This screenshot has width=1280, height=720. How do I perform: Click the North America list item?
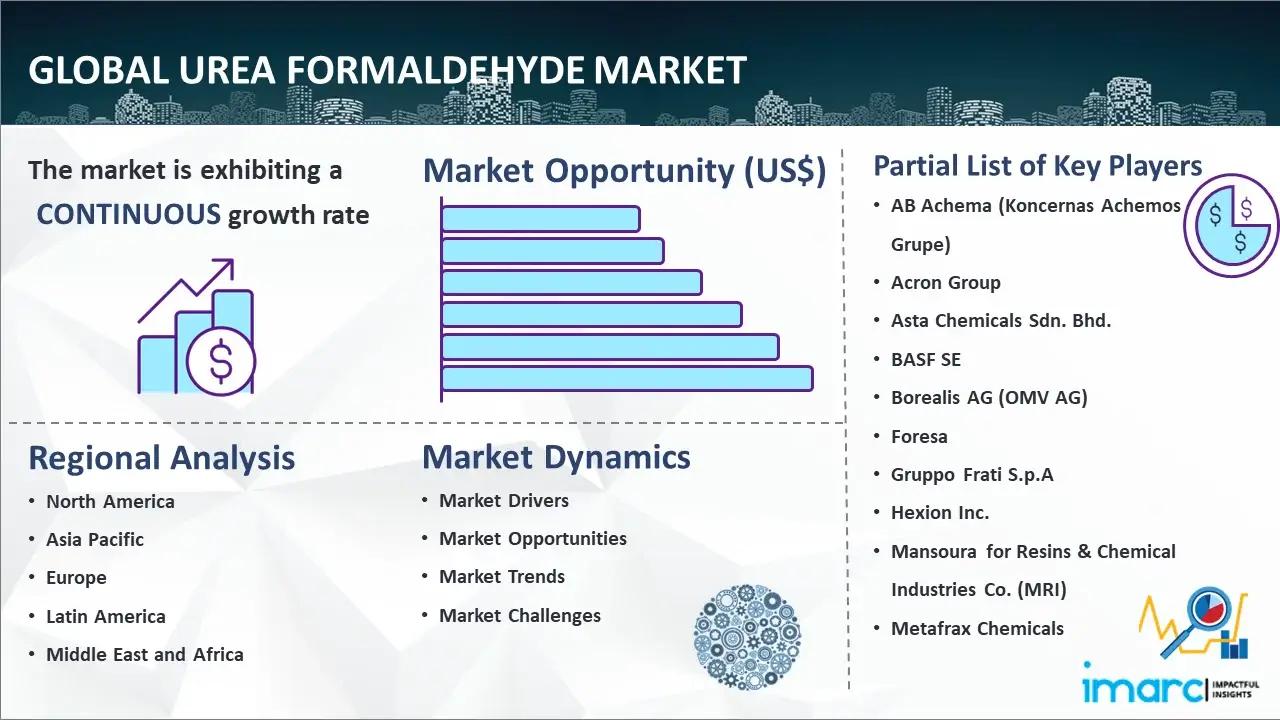[x=110, y=502]
